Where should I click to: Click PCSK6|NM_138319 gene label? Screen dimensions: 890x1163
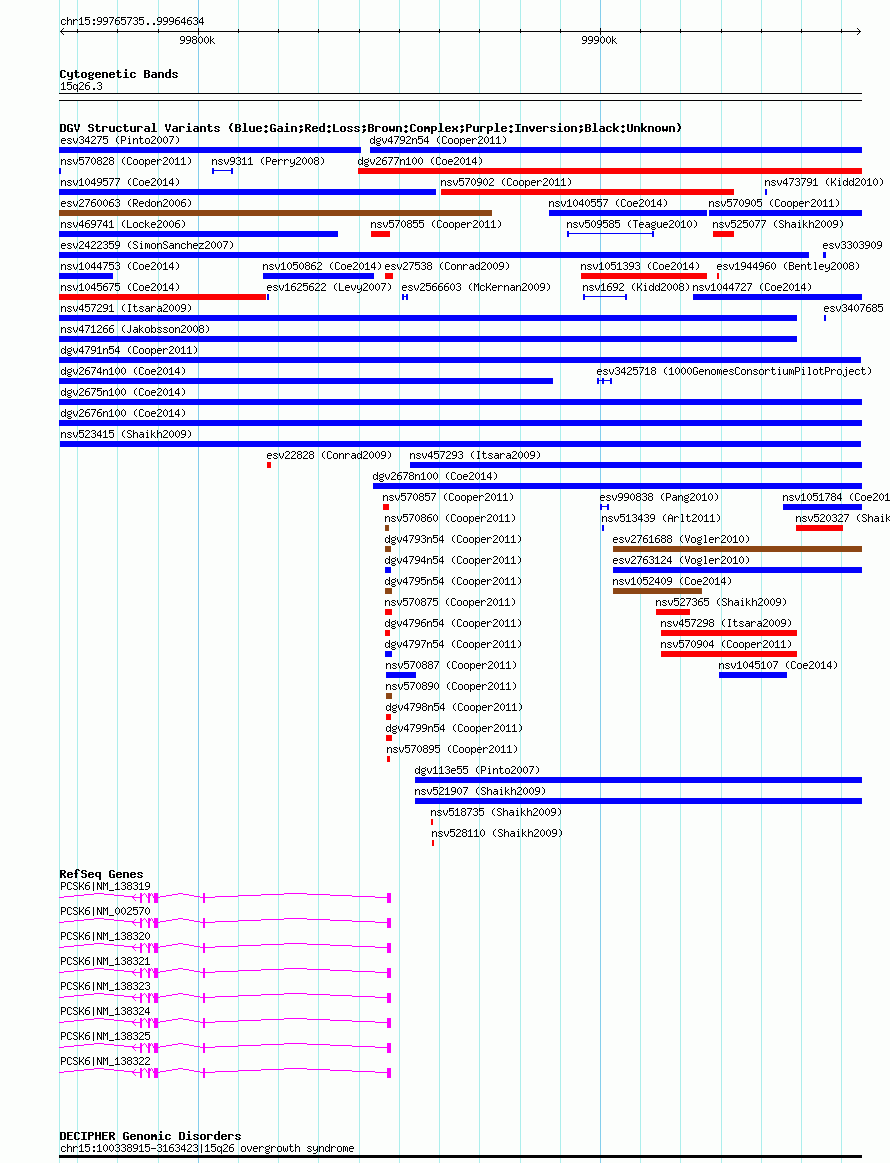point(105,886)
